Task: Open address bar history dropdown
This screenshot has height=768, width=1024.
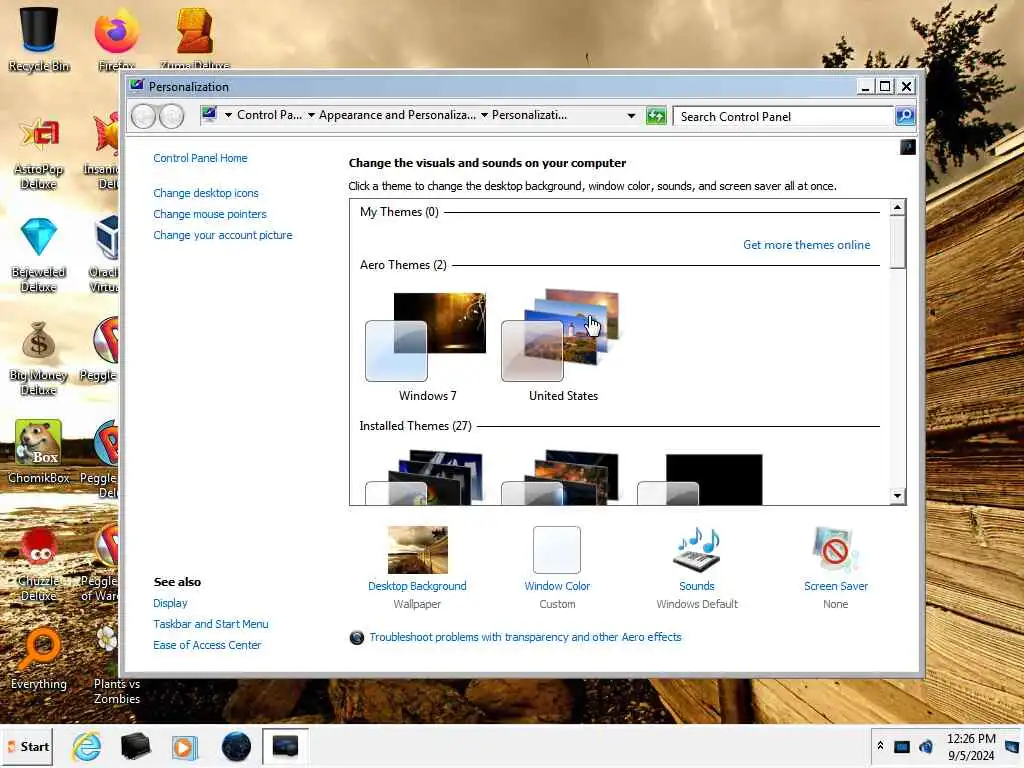Action: (x=632, y=116)
